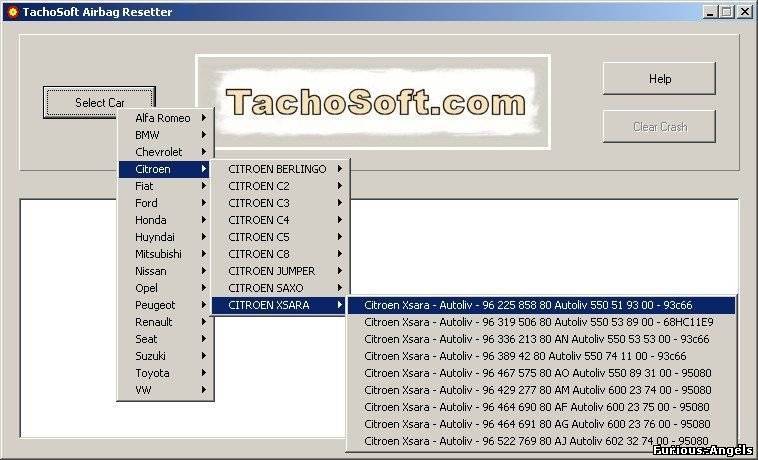Choose Toyota from the car menu
Screen dimensions: 758x460
point(164,373)
